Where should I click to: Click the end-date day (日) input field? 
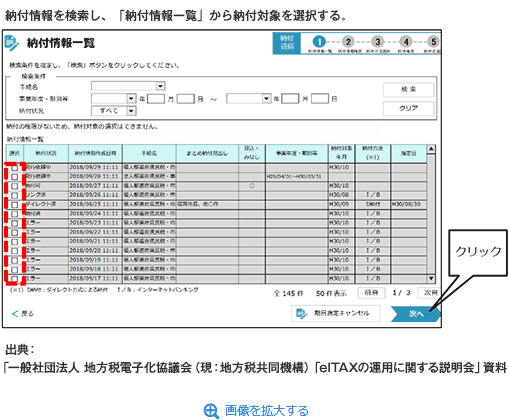point(320,99)
